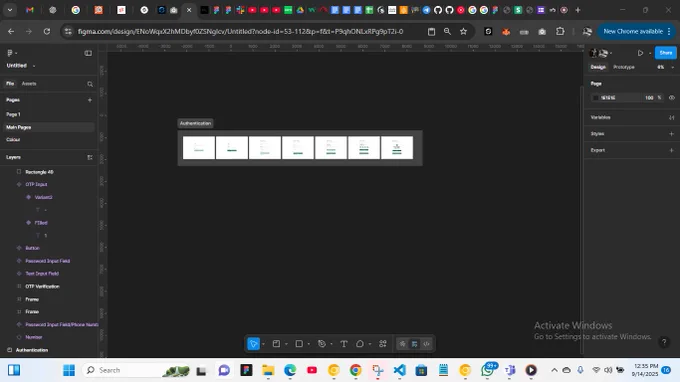Open the browser extensions puzzle icon
The image size is (680, 382).
point(560,32)
